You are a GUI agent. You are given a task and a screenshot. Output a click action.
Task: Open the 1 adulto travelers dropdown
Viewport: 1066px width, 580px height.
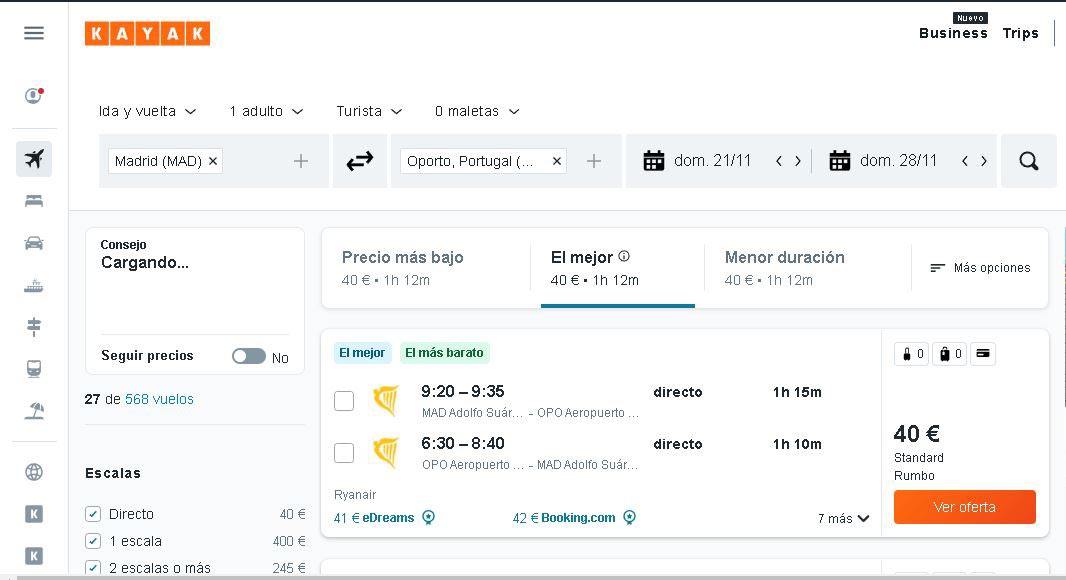point(266,112)
